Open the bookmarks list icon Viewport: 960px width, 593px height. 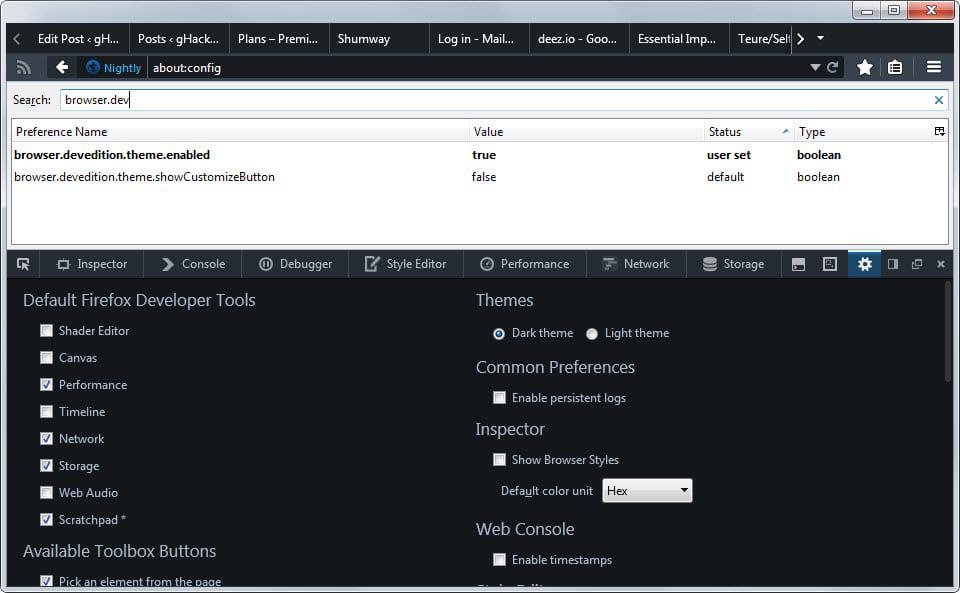(895, 67)
